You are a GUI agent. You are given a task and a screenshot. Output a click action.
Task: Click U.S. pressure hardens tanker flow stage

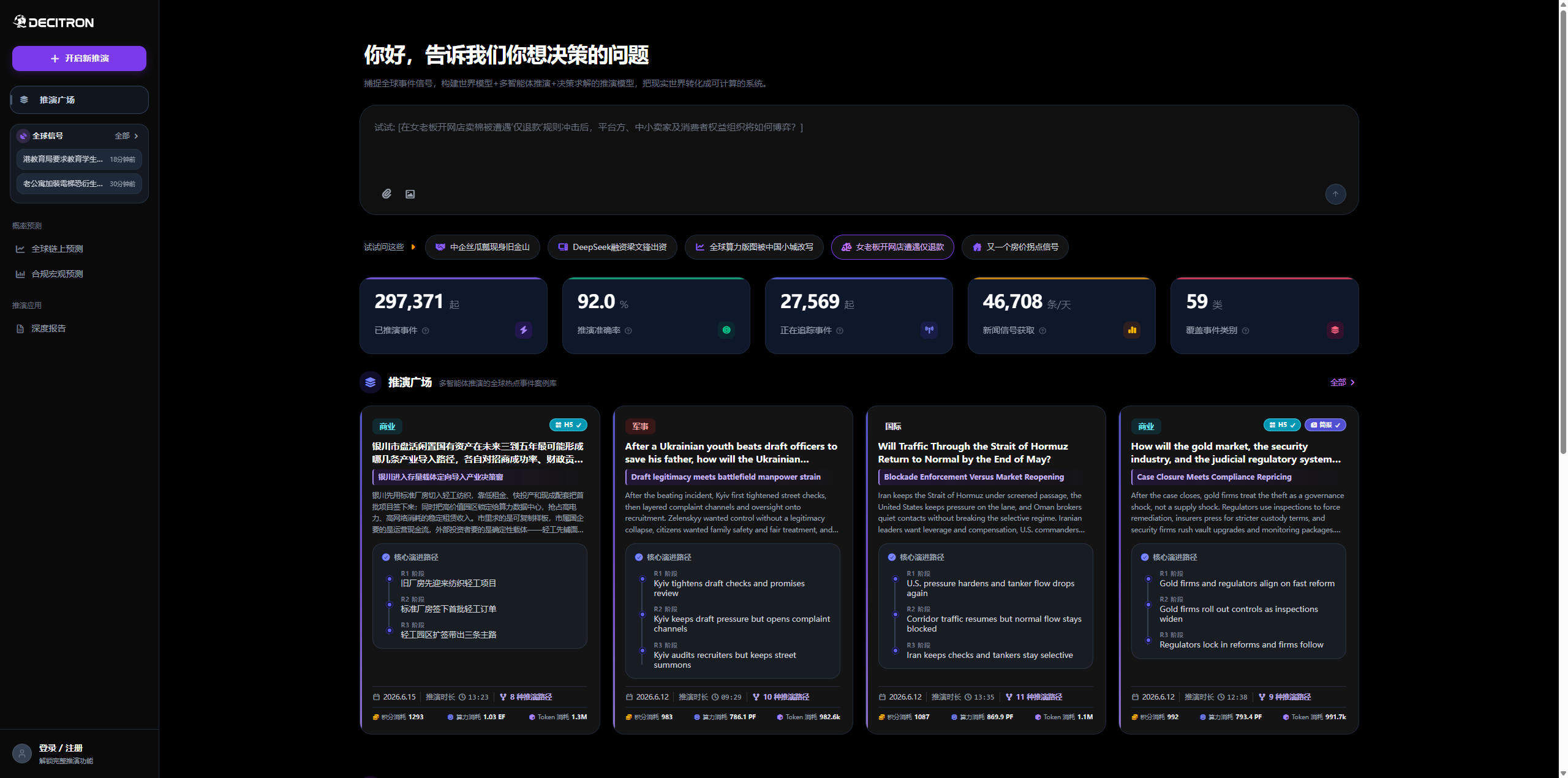point(990,588)
